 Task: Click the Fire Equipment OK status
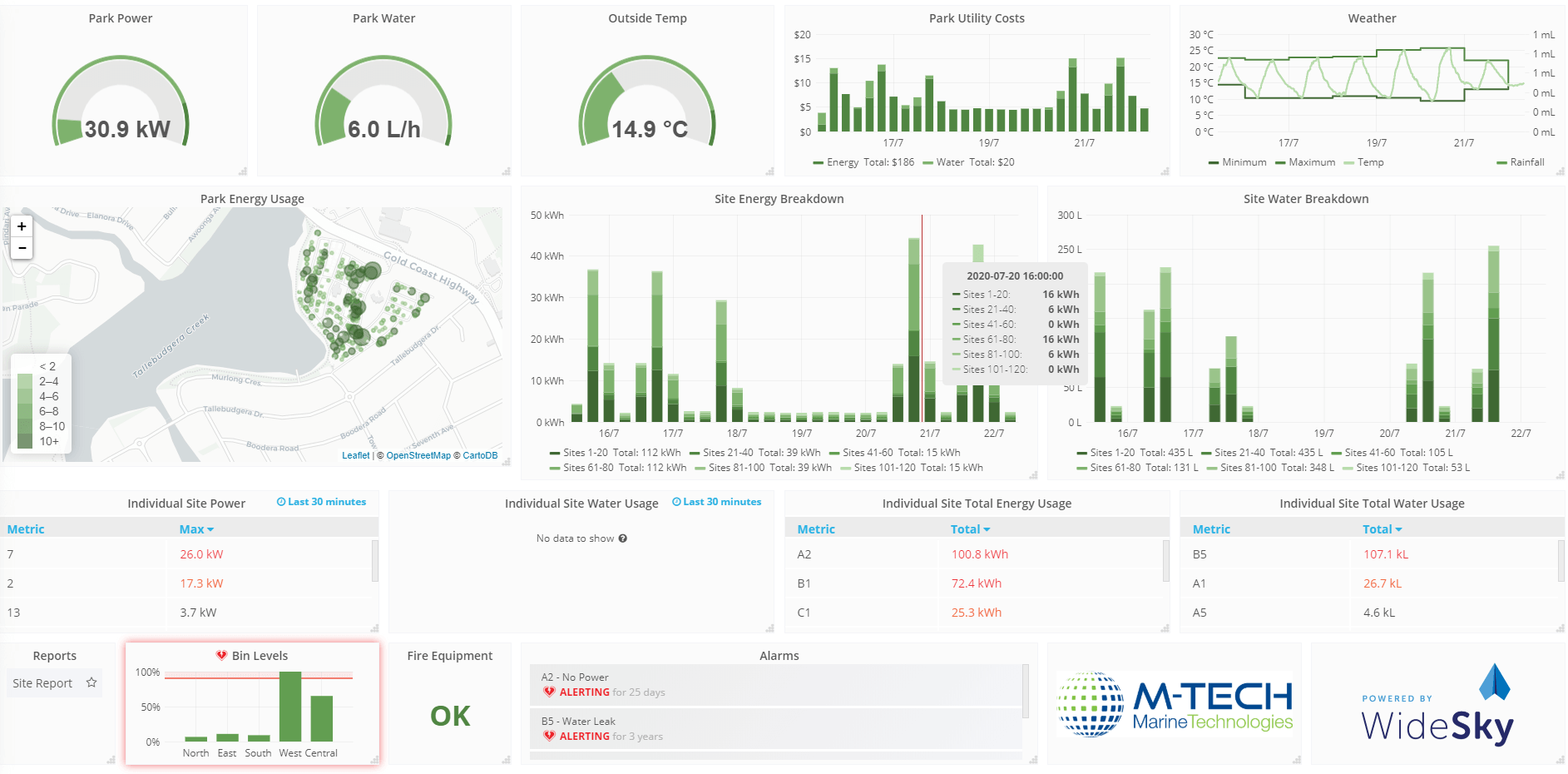[450, 716]
